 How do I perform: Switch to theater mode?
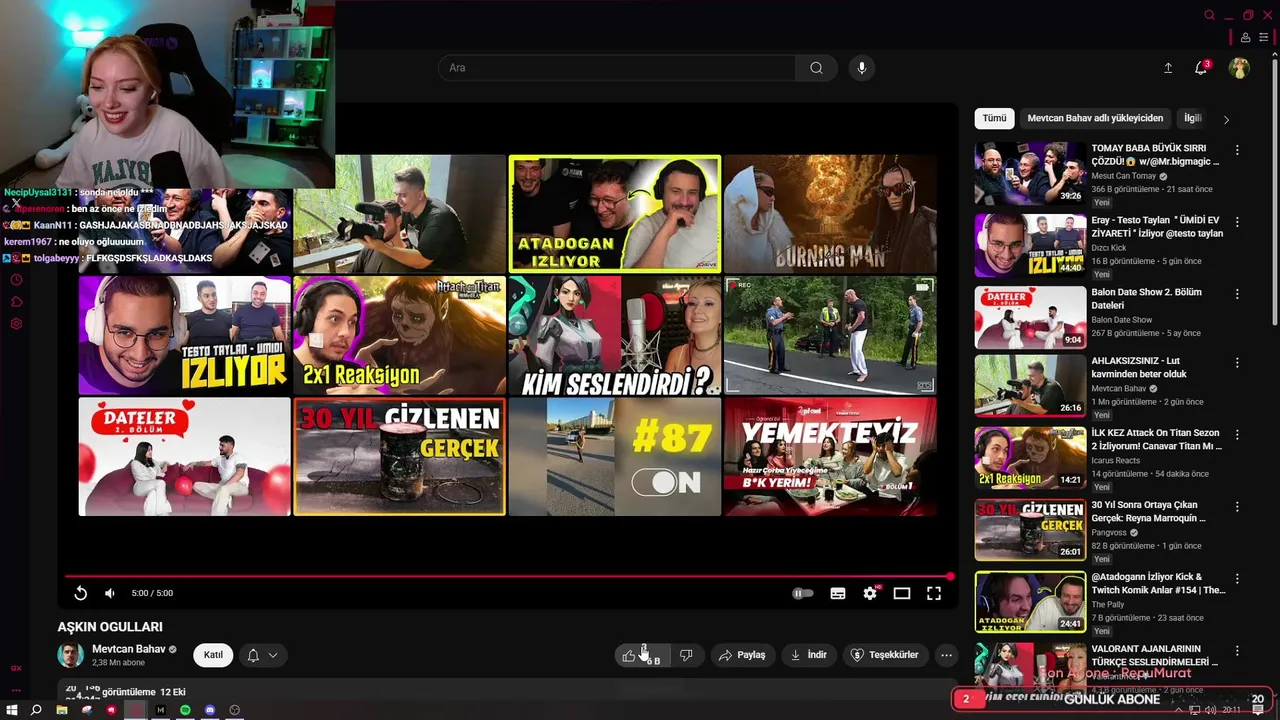pos(902,593)
